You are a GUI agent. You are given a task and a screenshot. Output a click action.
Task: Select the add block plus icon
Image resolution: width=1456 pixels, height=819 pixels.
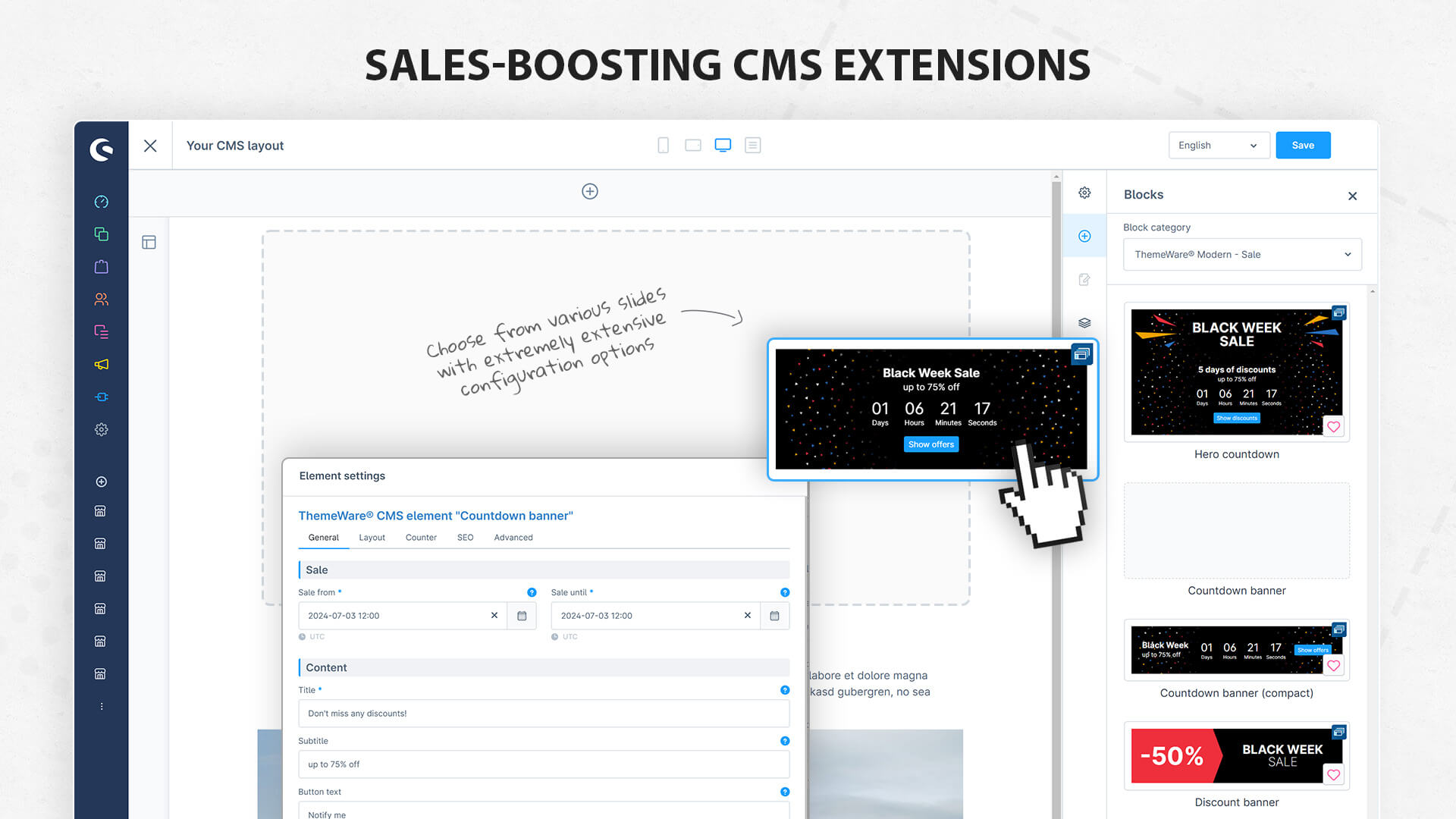pos(1085,235)
